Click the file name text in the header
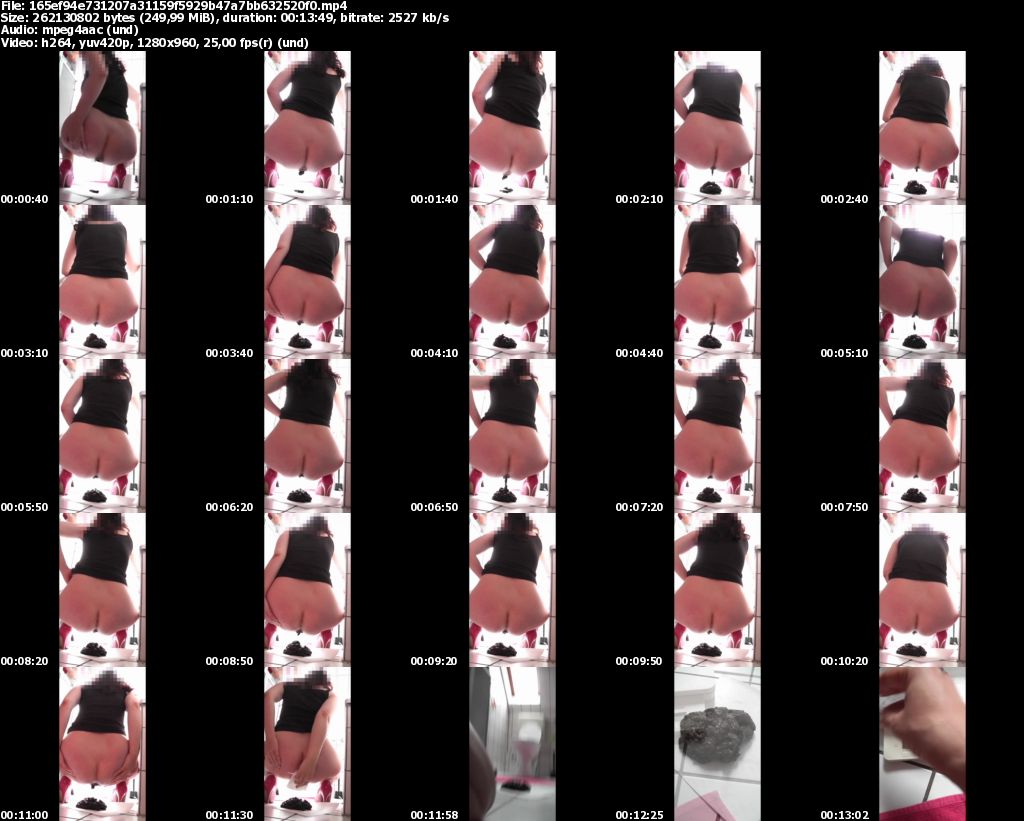This screenshot has height=821, width=1024. coord(173,5)
